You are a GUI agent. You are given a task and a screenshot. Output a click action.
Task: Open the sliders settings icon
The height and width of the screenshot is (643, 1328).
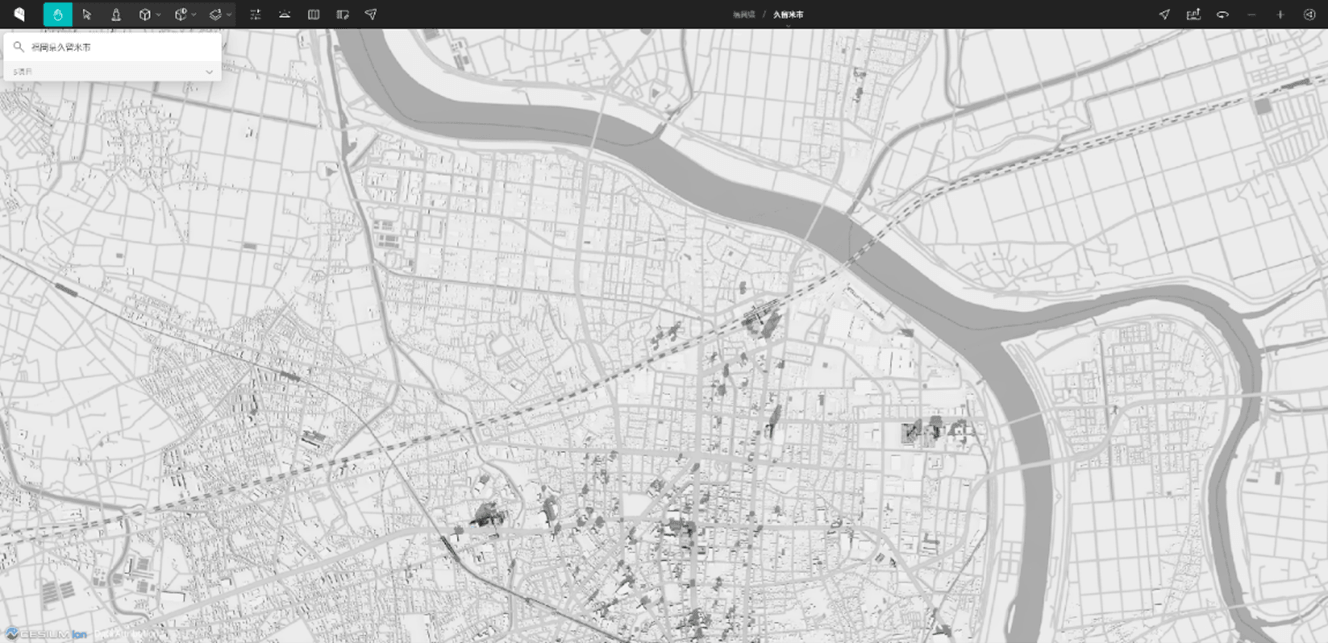pyautogui.click(x=255, y=15)
